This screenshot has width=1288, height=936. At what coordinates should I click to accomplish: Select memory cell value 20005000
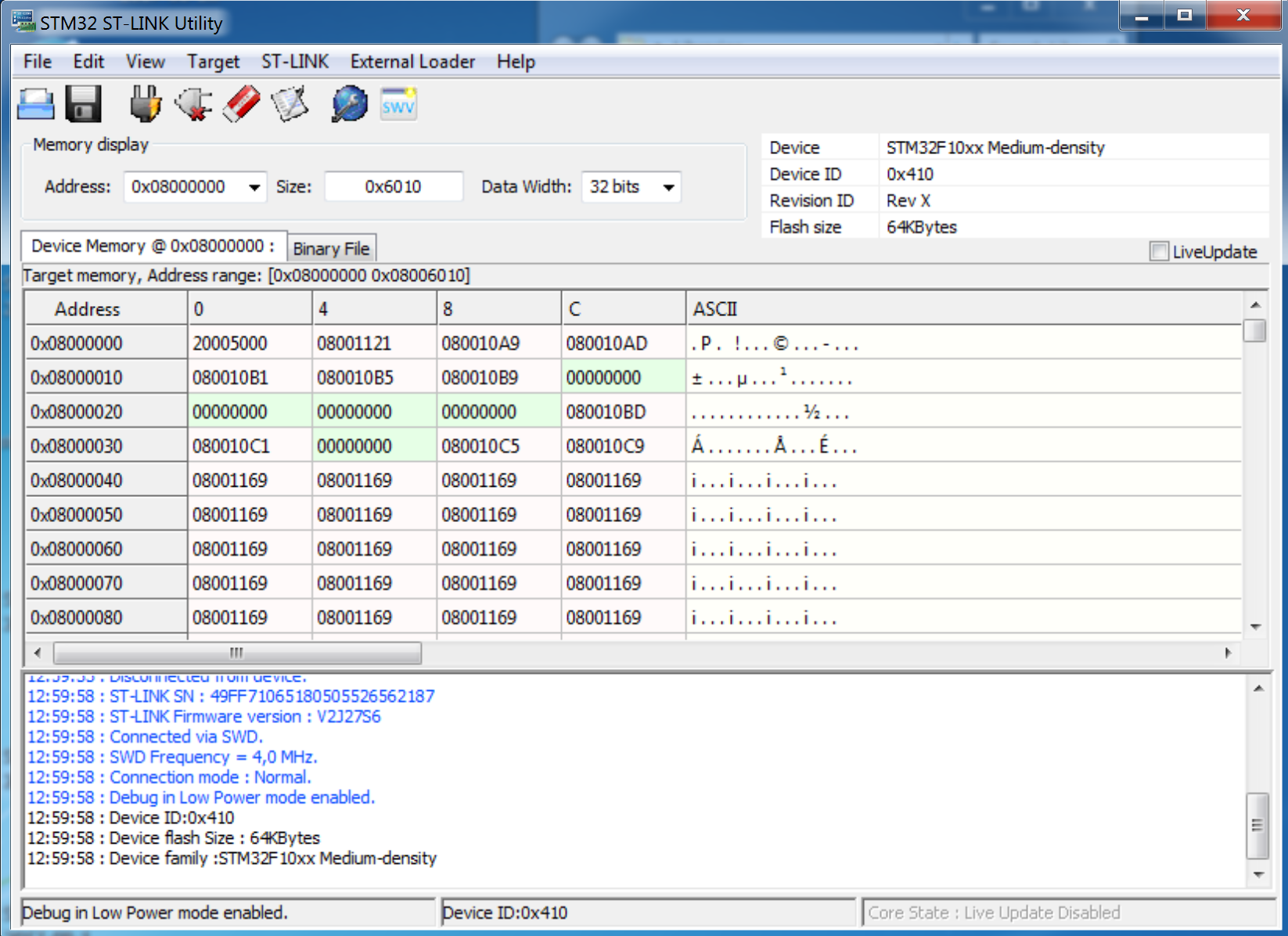250,344
